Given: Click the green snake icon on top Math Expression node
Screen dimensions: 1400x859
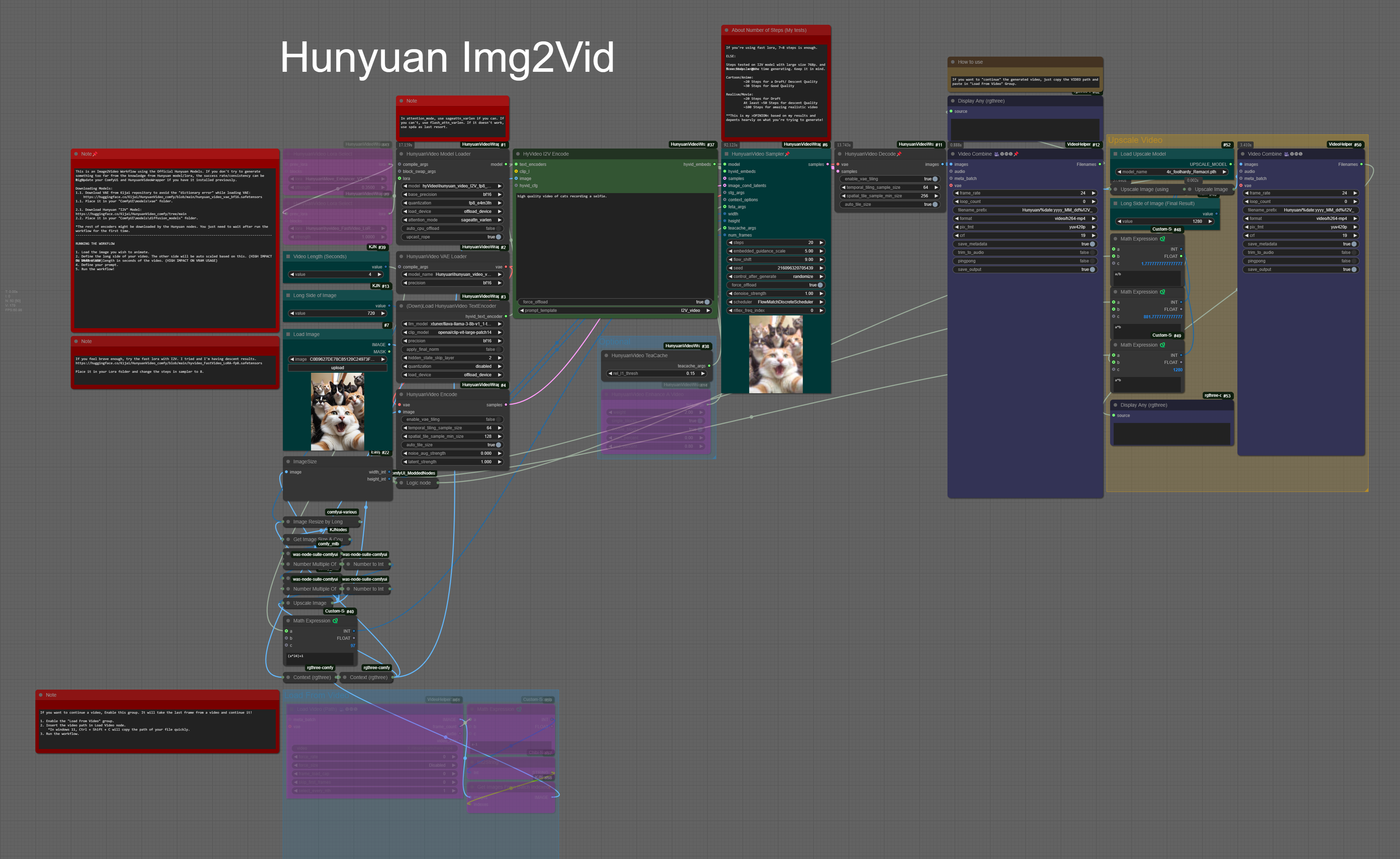Looking at the screenshot, I should point(1162,239).
